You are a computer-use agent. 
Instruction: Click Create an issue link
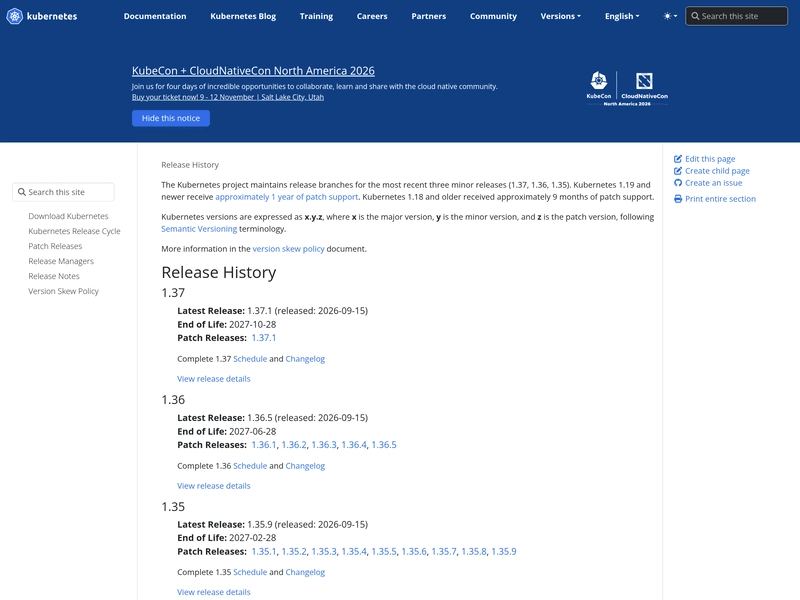point(713,183)
